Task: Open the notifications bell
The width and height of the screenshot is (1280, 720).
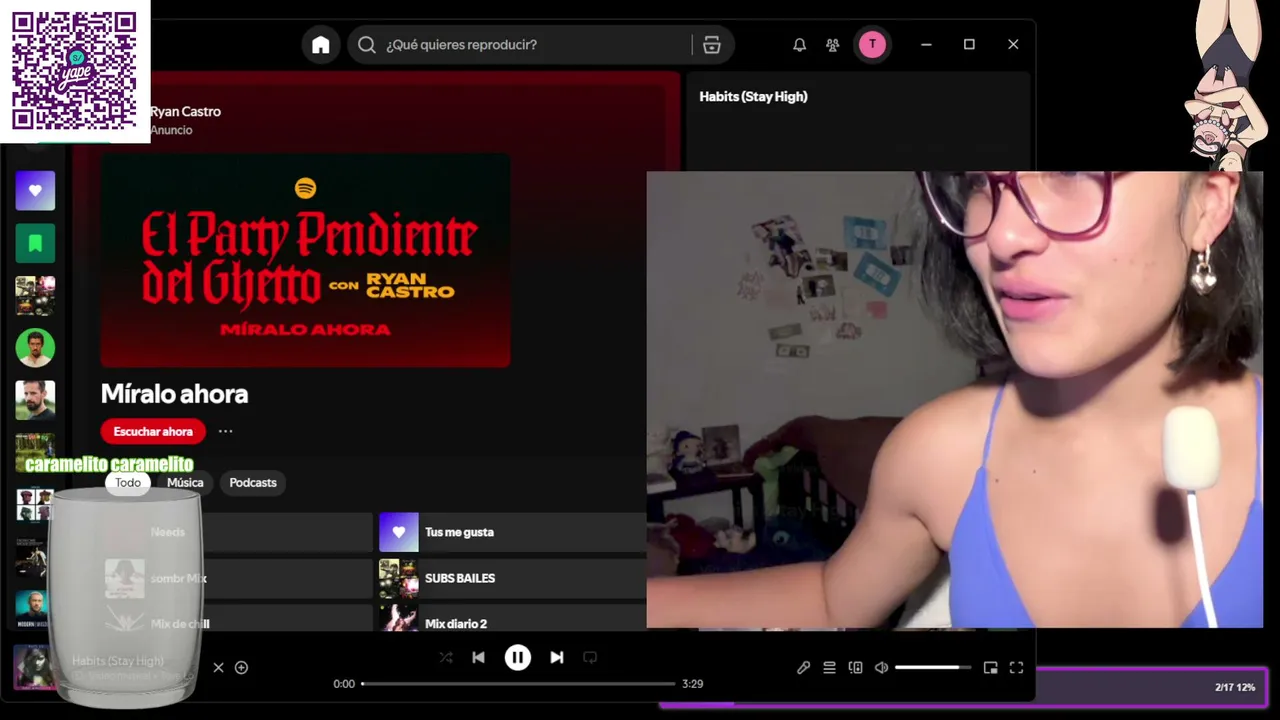Action: click(x=799, y=45)
